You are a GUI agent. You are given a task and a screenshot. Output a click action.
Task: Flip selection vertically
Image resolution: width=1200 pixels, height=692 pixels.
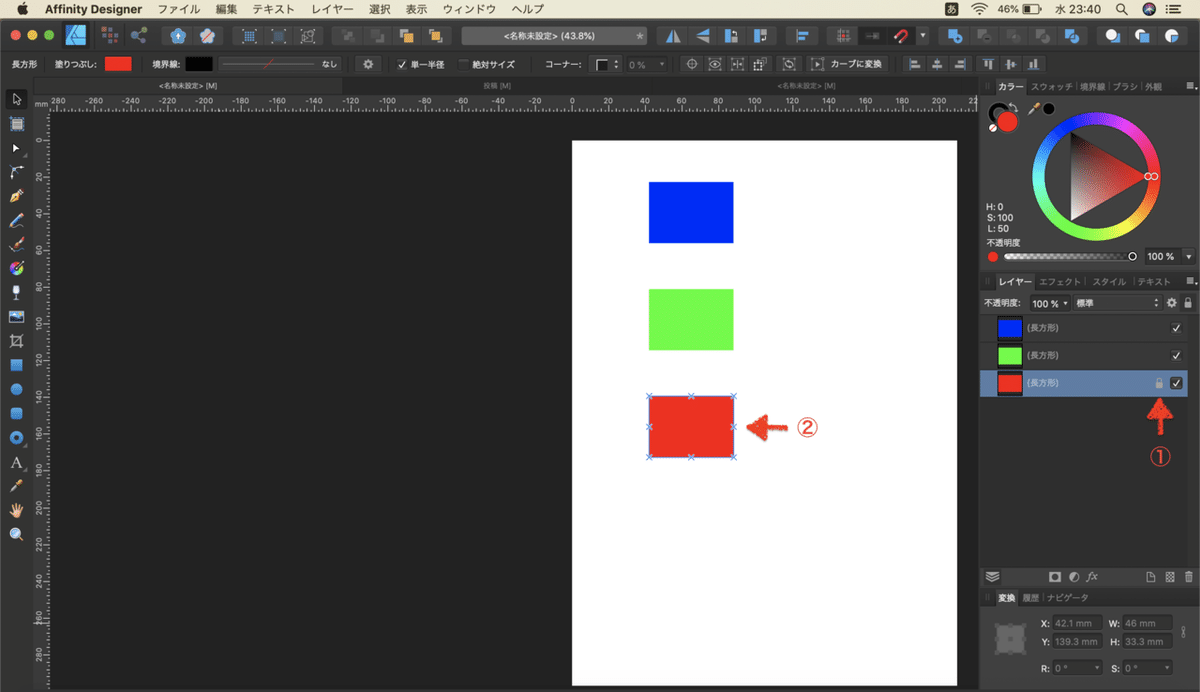[x=702, y=35]
